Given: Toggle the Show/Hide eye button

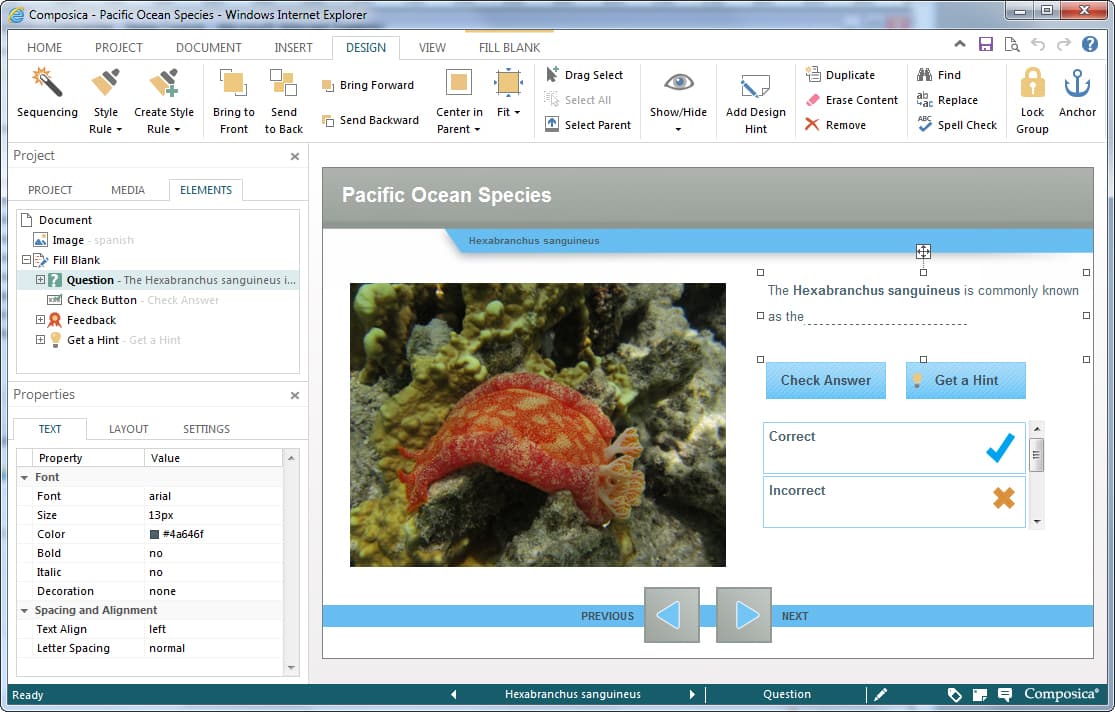Looking at the screenshot, I should (x=678, y=84).
